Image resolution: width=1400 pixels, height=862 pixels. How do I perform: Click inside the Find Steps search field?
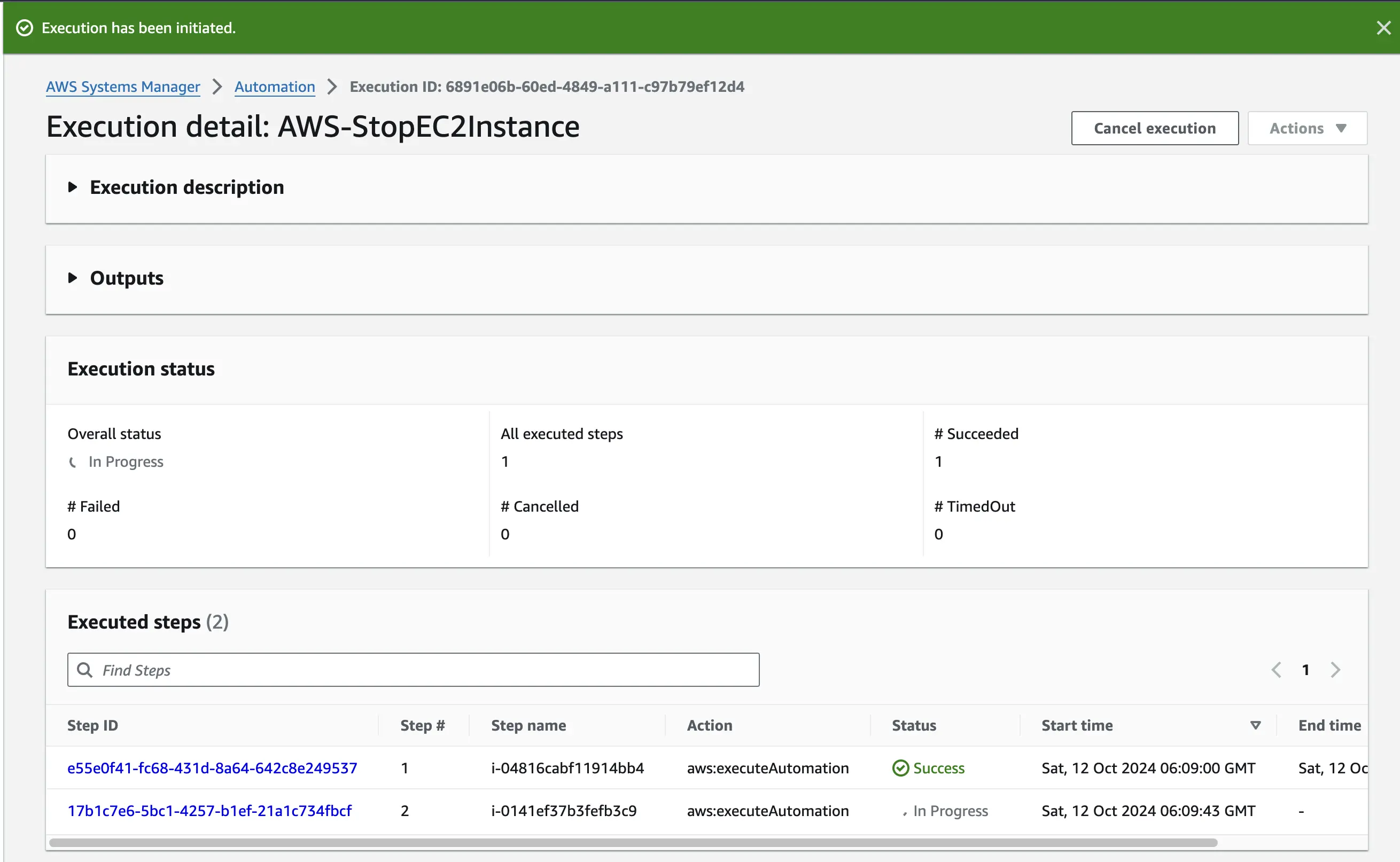point(399,669)
